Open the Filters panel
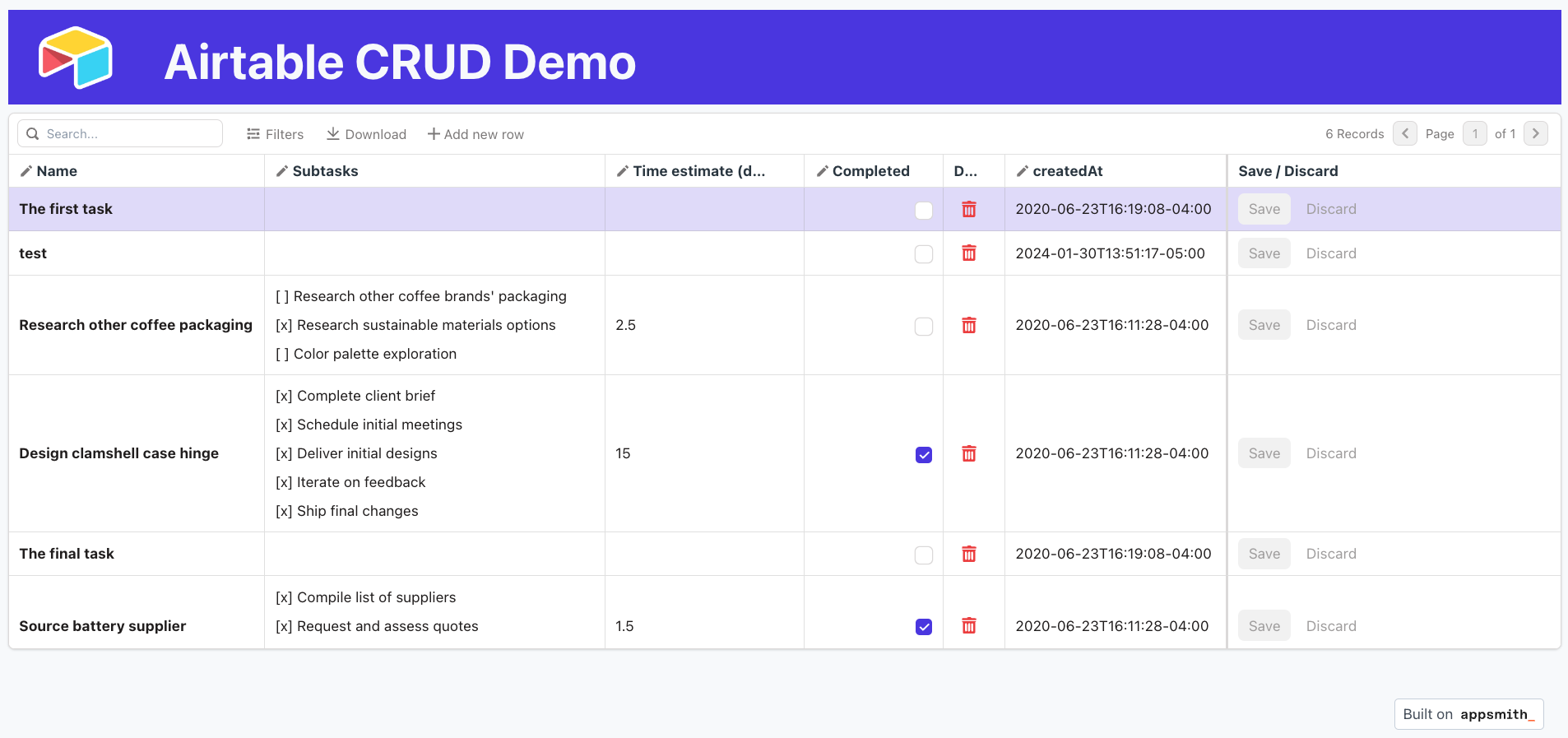Image resolution: width=1568 pixels, height=738 pixels. pos(275,134)
